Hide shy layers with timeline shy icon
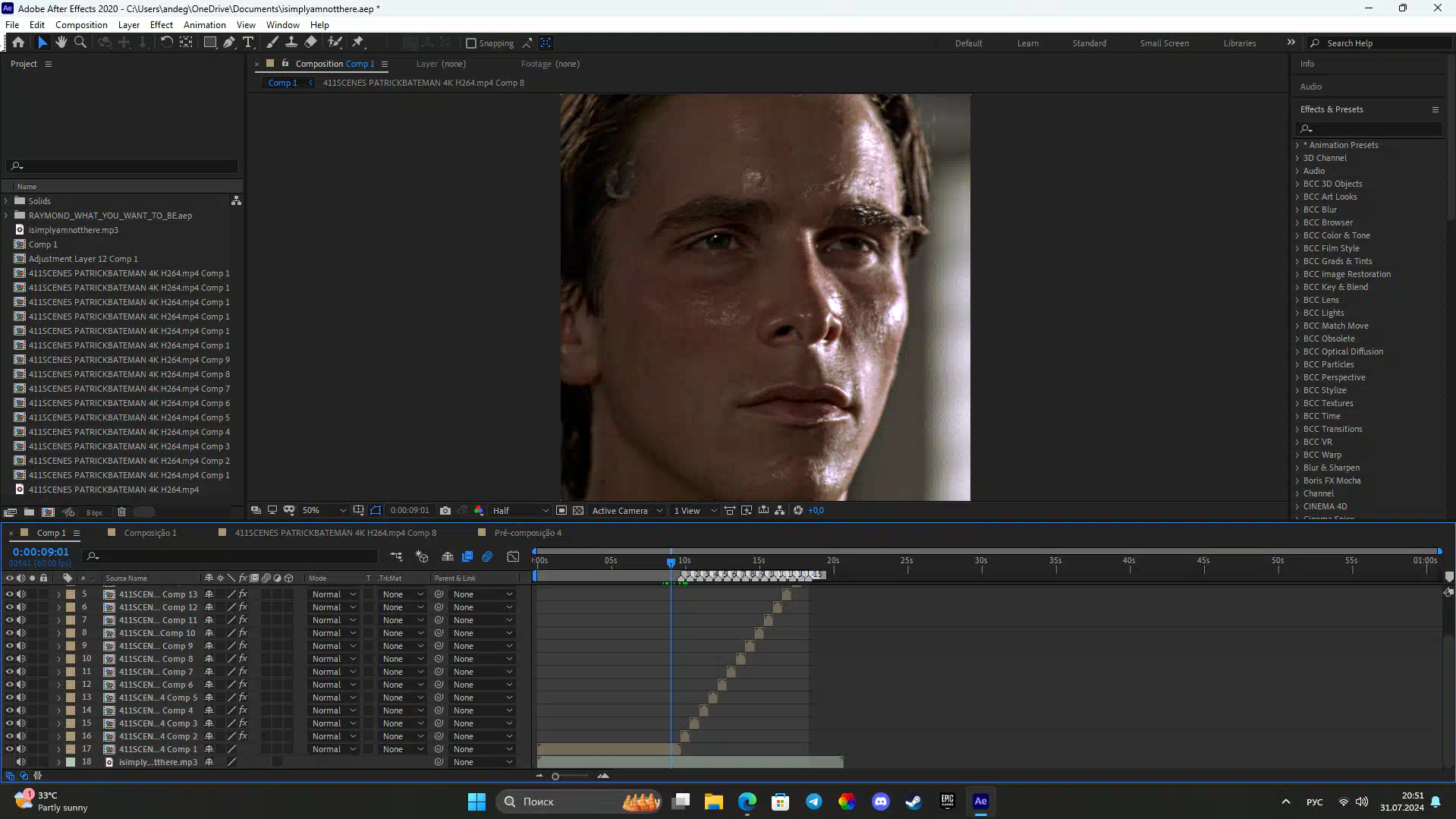 point(448,556)
